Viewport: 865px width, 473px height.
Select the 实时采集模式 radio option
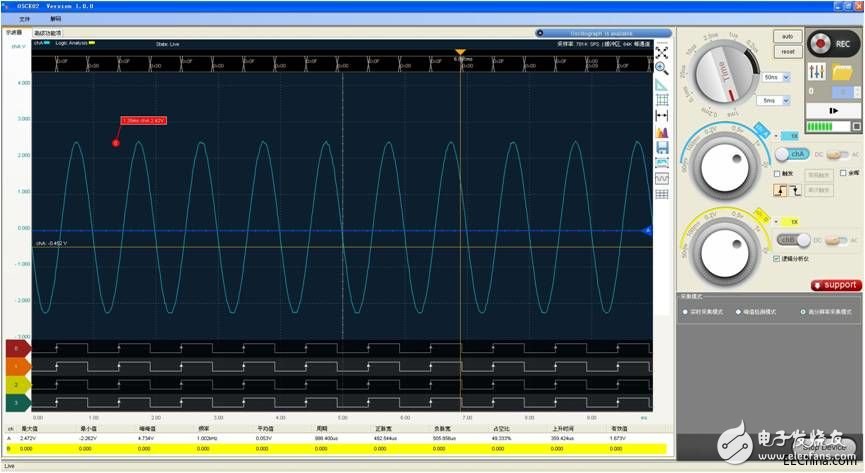[x=685, y=312]
